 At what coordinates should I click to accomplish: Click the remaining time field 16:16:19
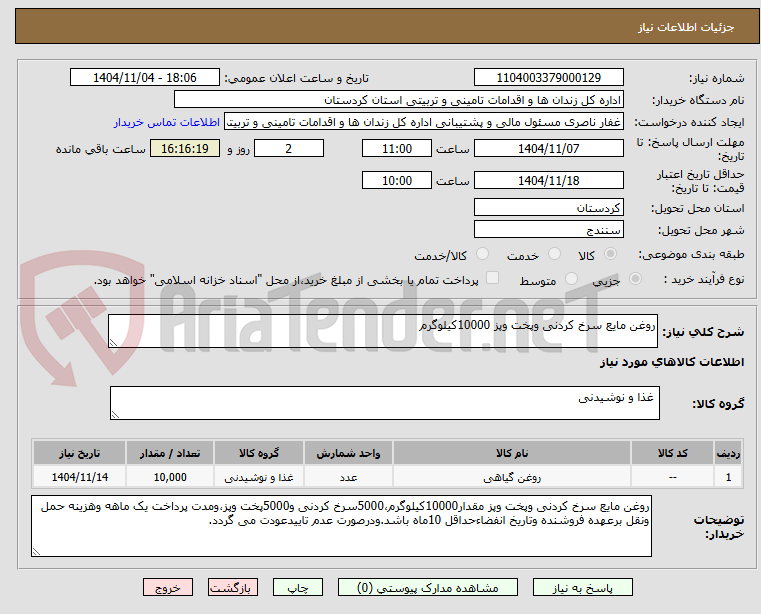pyautogui.click(x=184, y=149)
